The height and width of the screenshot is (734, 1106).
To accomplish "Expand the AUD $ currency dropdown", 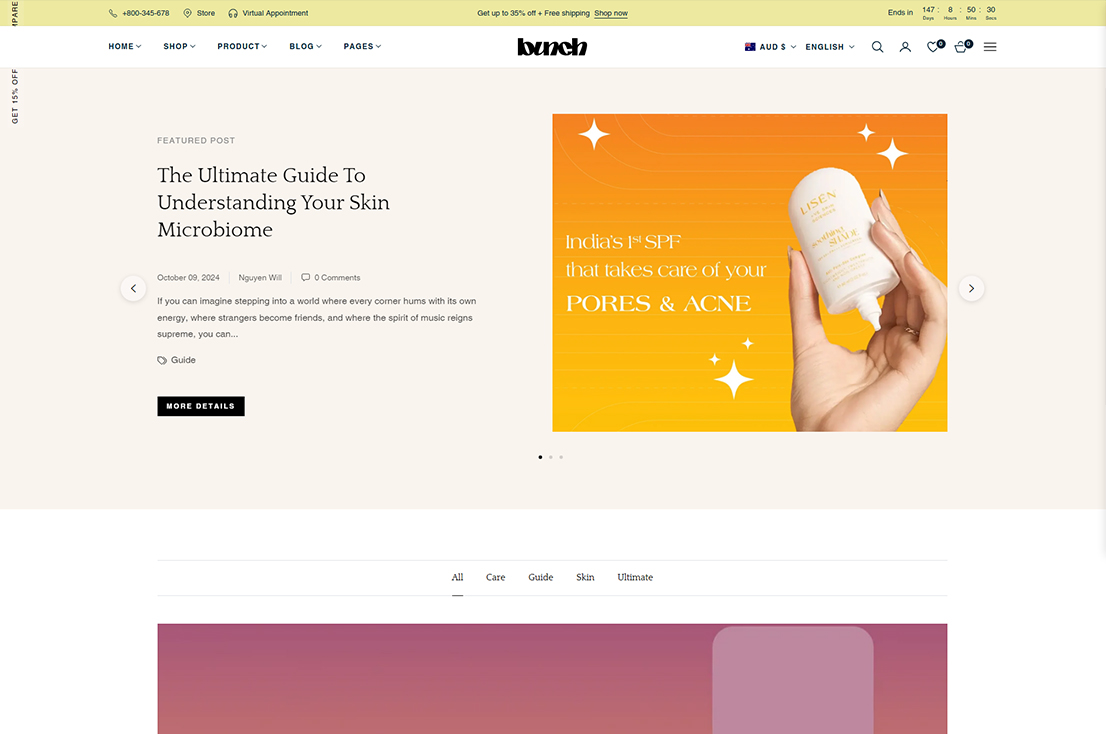I will (x=770, y=47).
